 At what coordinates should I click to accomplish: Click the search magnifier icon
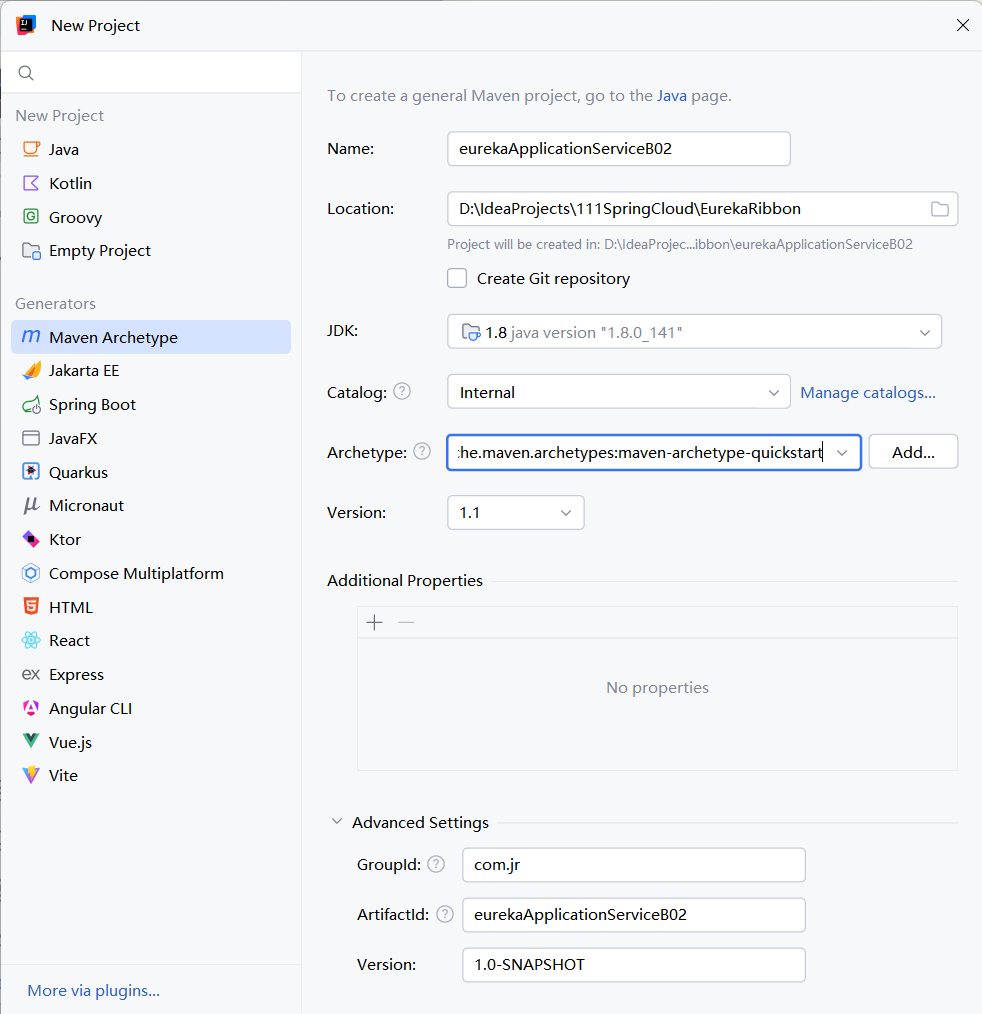[x=26, y=73]
